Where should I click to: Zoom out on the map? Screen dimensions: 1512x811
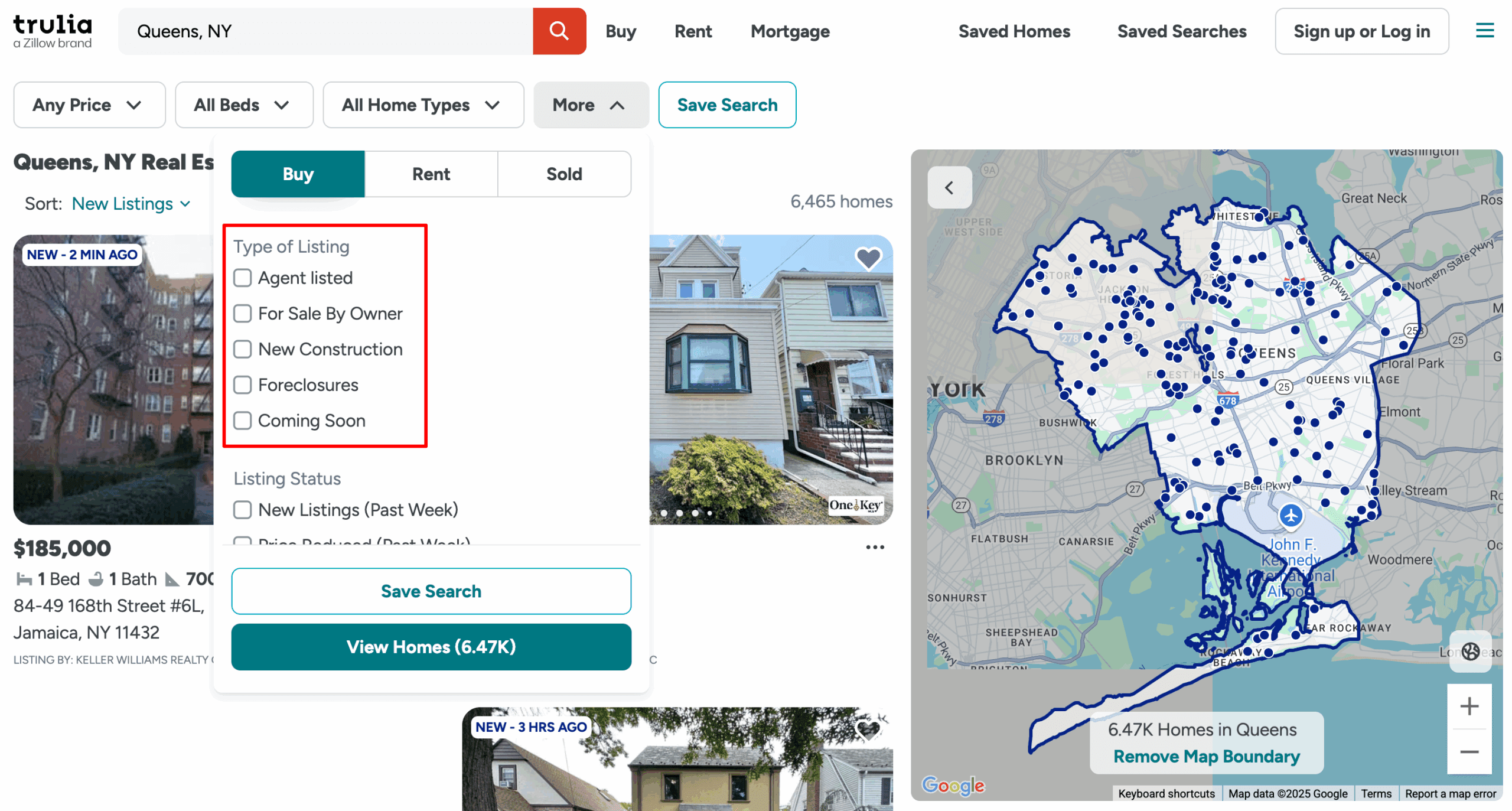click(1468, 751)
